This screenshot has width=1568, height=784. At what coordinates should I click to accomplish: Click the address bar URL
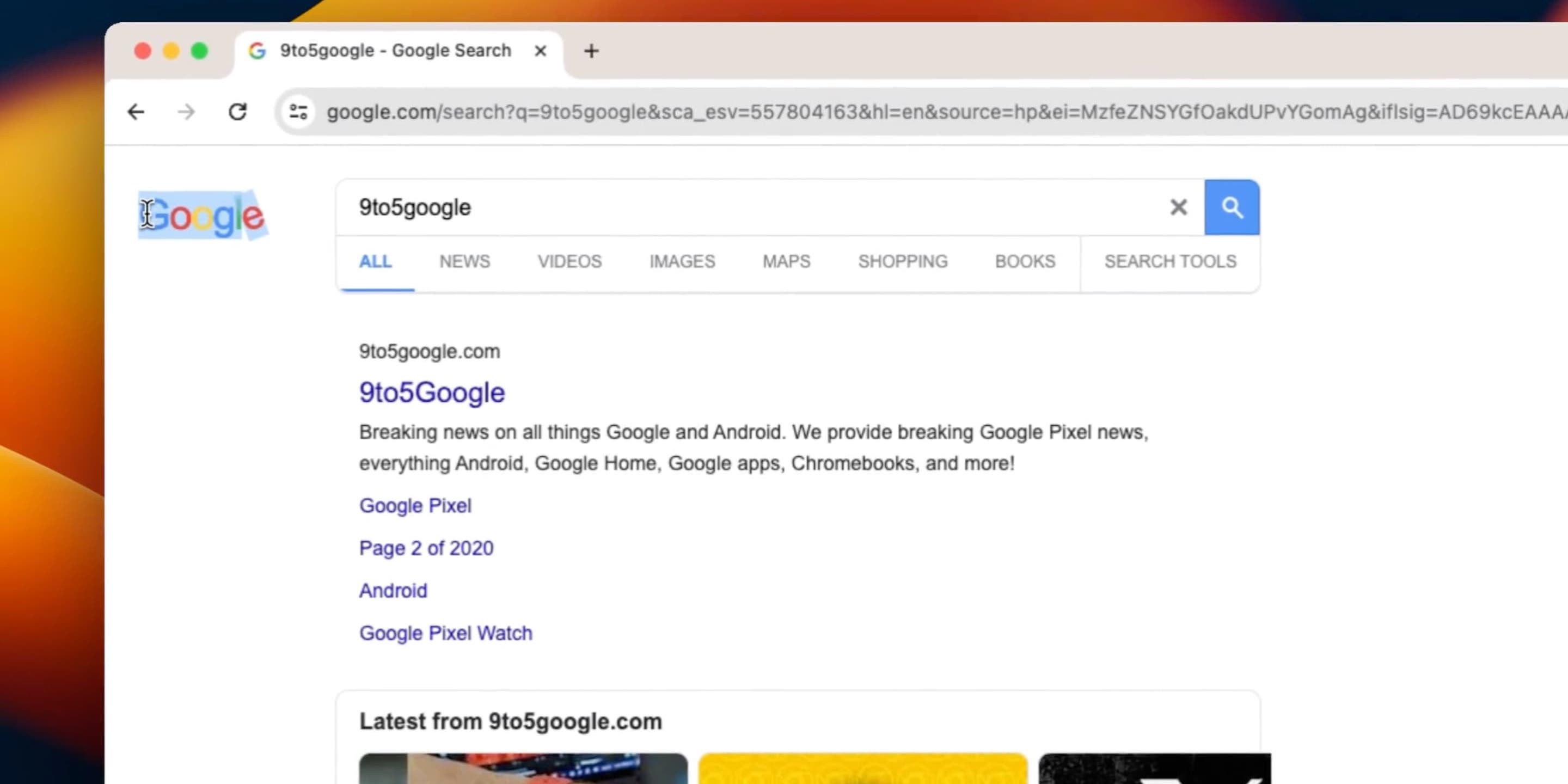(913, 112)
